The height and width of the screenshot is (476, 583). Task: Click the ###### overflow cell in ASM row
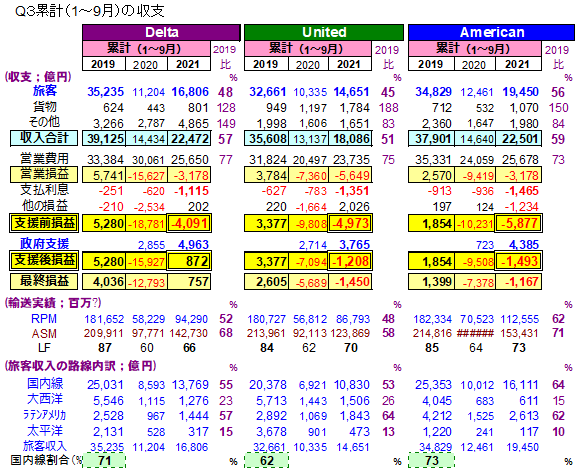[x=474, y=333]
